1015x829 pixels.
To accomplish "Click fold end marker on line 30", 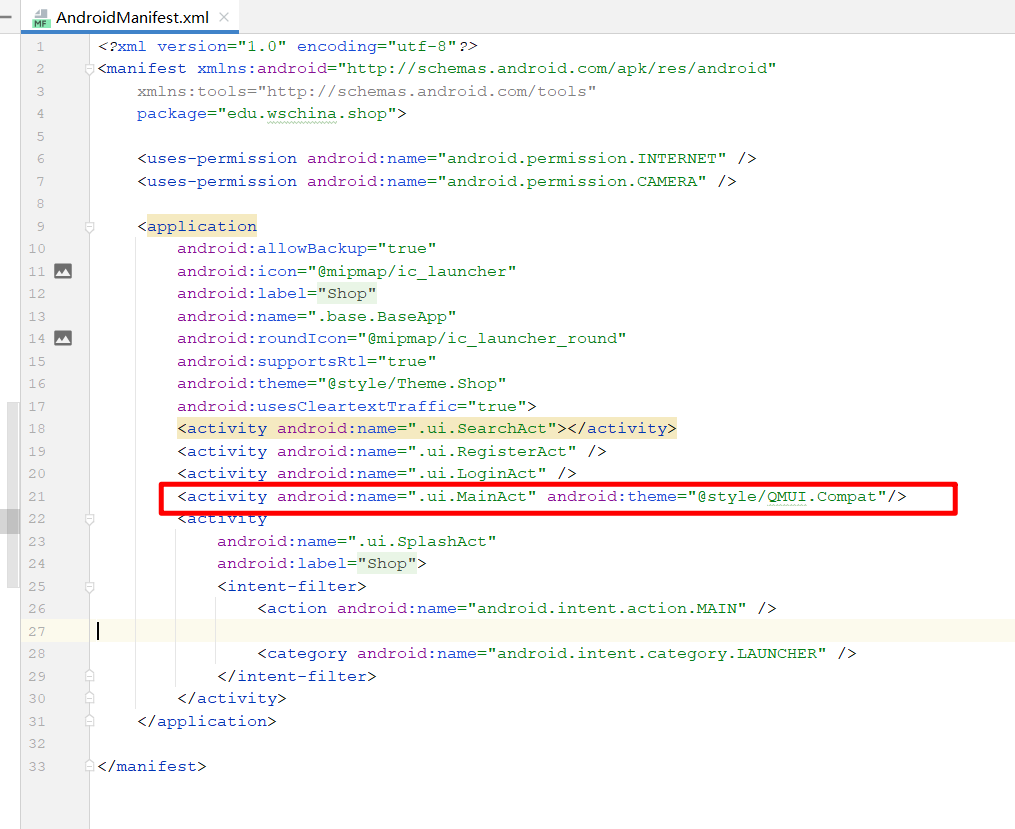I will click(90, 698).
